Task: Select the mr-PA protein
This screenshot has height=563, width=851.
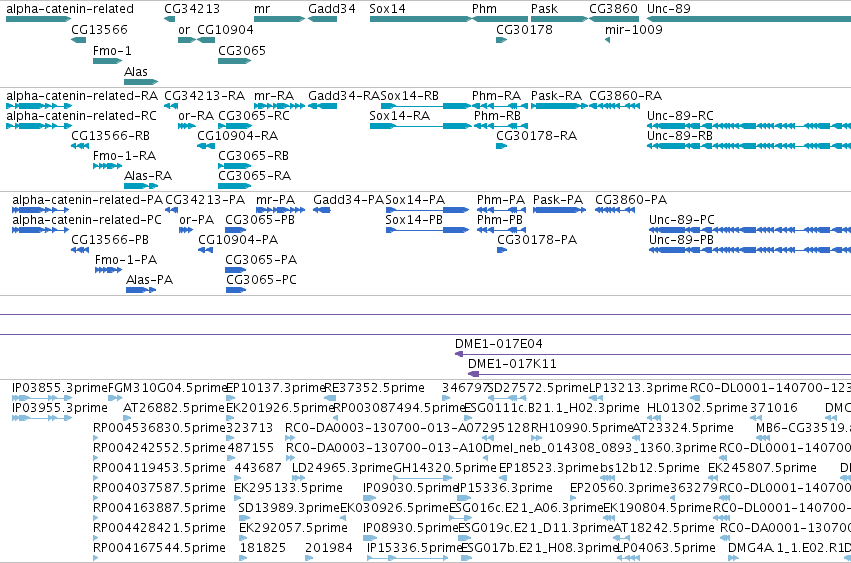Action: click(x=280, y=210)
